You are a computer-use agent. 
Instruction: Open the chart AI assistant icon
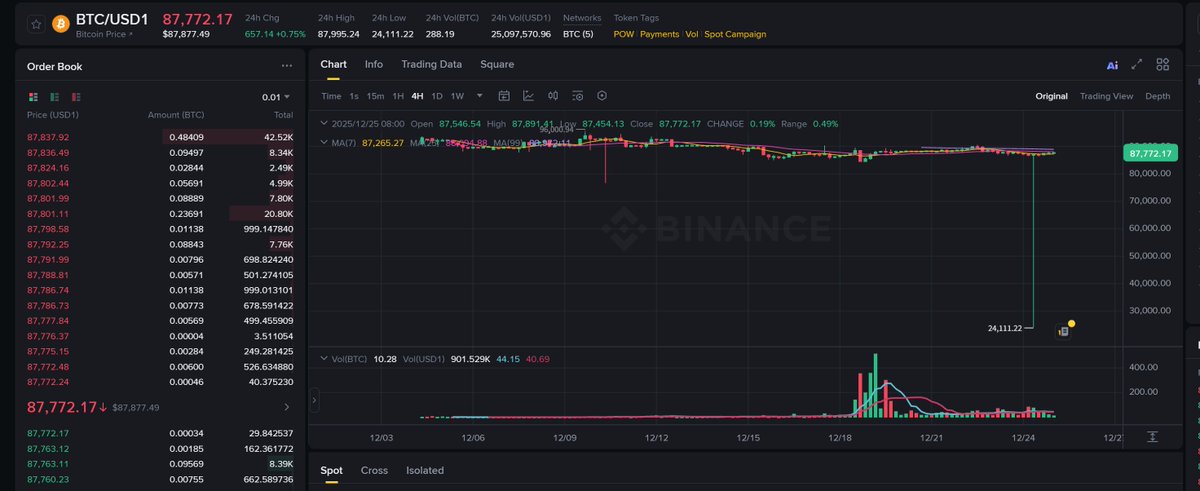click(x=1112, y=65)
